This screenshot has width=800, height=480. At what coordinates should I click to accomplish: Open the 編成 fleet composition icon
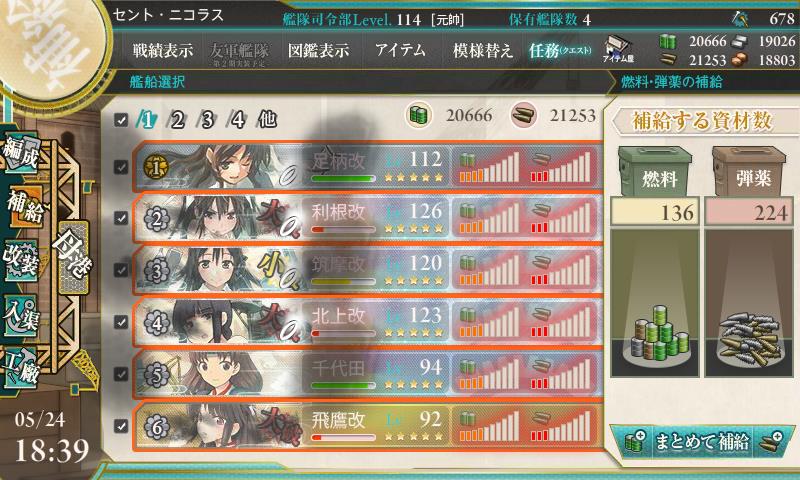click(x=21, y=153)
